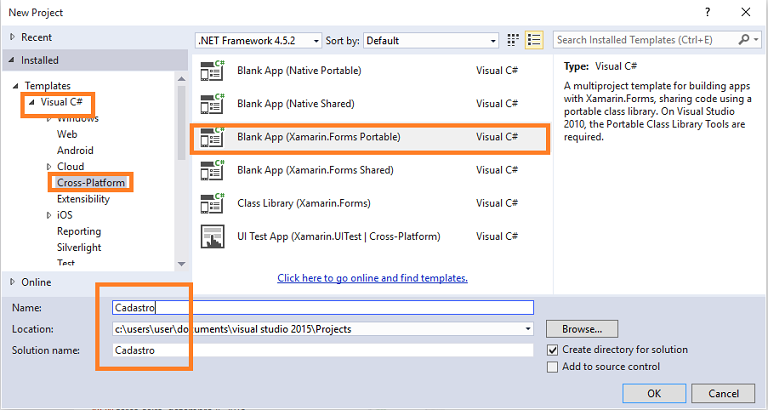
Task: Enable Add to source control checkbox
Action: coord(552,367)
